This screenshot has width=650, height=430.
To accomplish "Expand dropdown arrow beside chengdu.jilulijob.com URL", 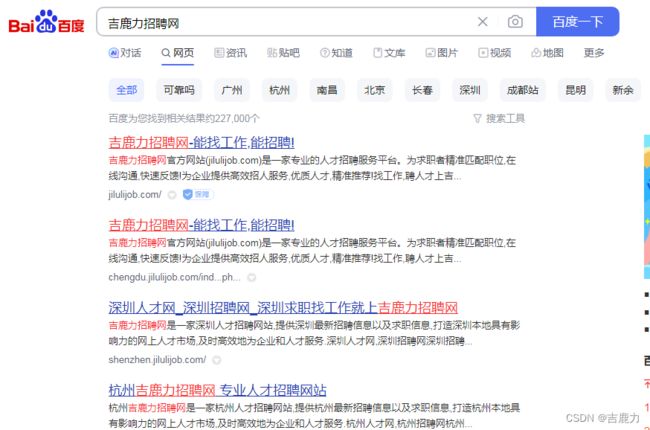I will click(251, 277).
